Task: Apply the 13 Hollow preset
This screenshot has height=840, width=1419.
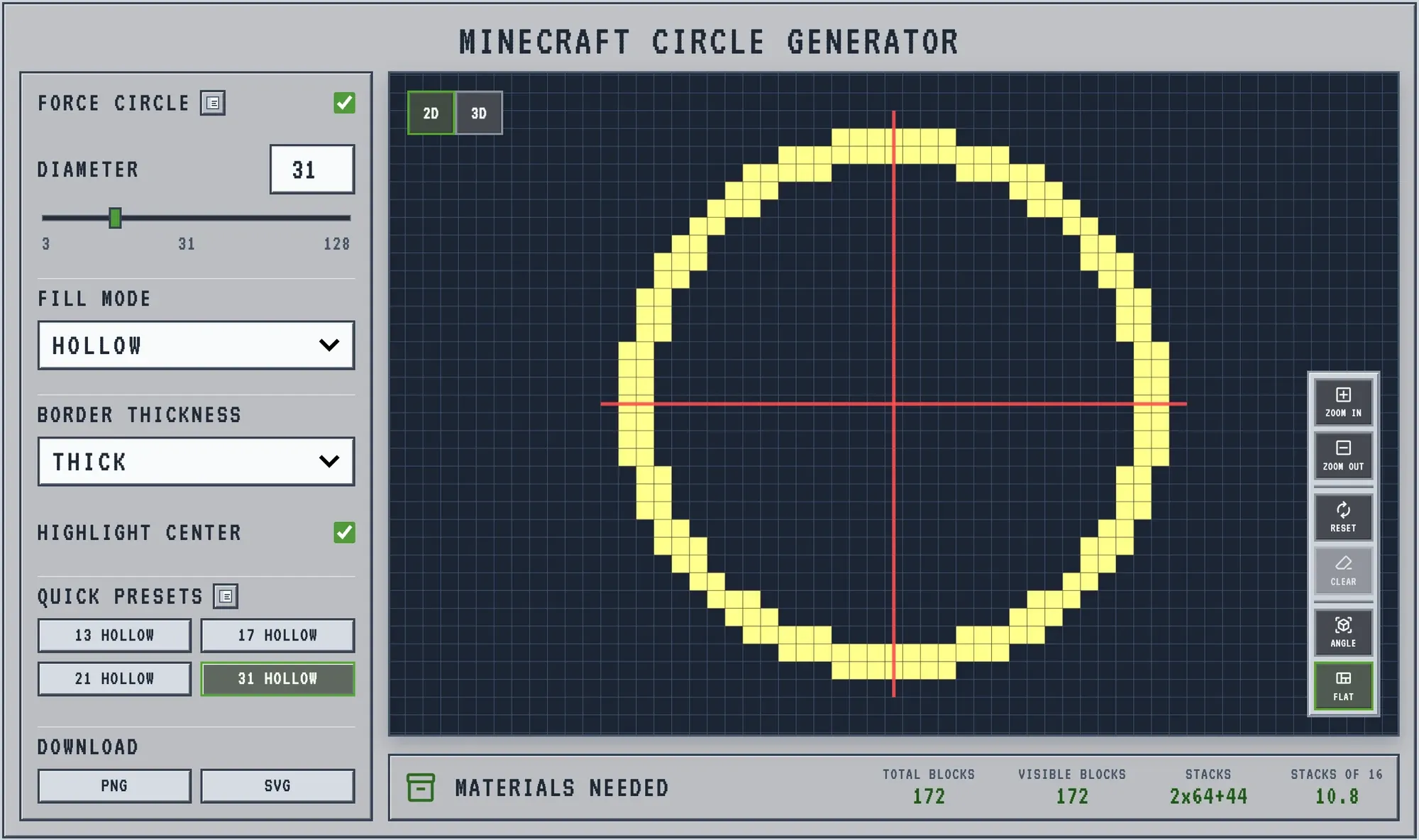Action: [x=114, y=636]
